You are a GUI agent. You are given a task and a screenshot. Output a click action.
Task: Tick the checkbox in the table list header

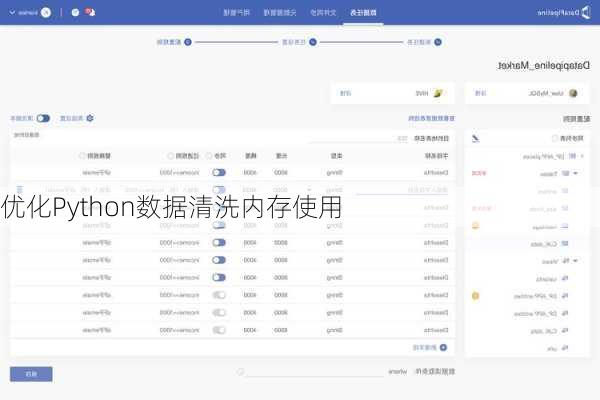pyautogui.click(x=554, y=138)
